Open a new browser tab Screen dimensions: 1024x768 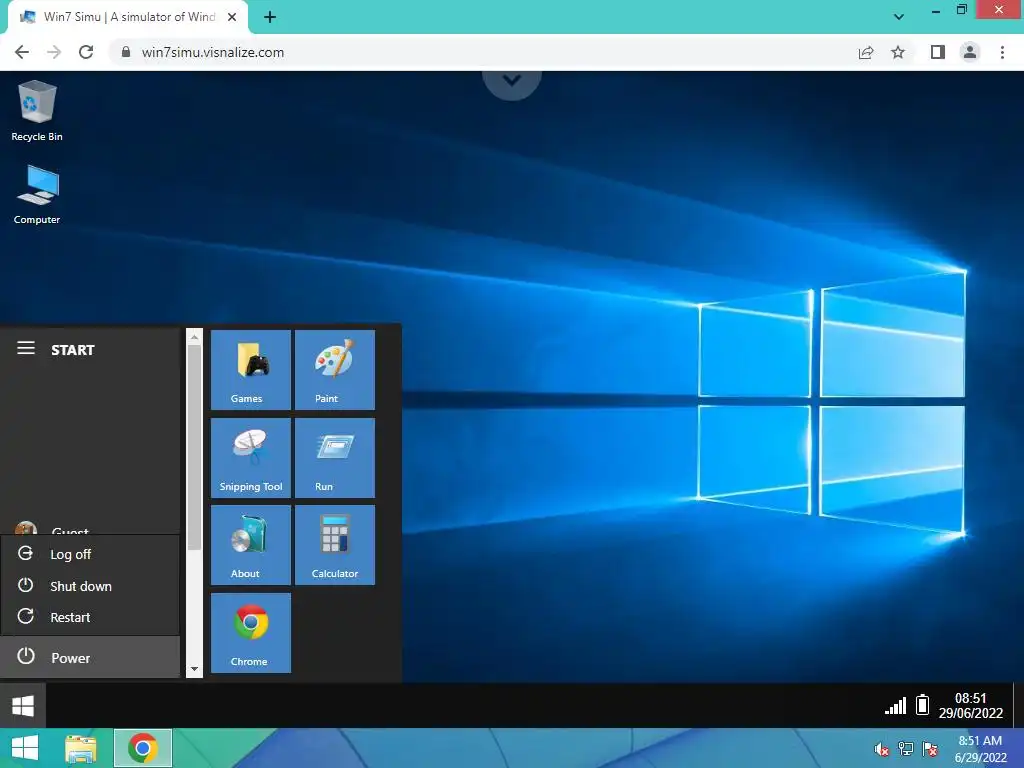(270, 17)
